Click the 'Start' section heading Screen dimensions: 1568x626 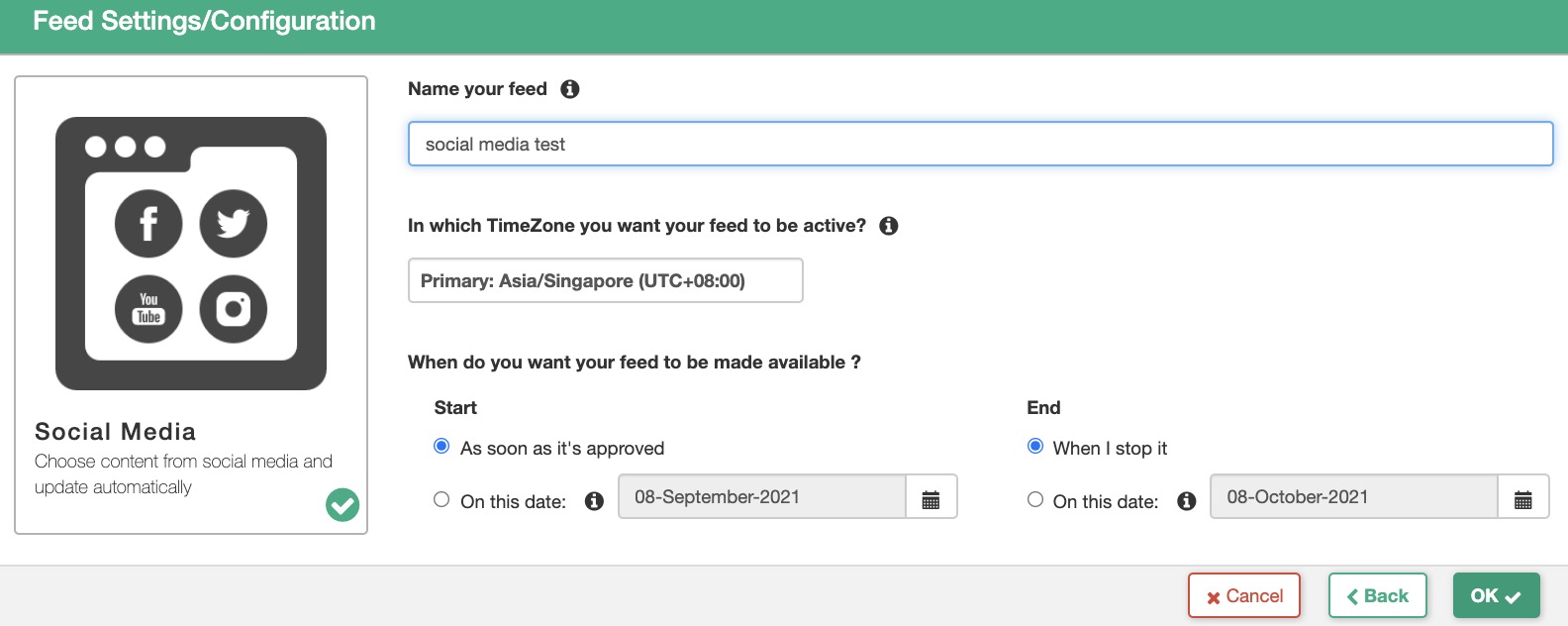(x=455, y=408)
